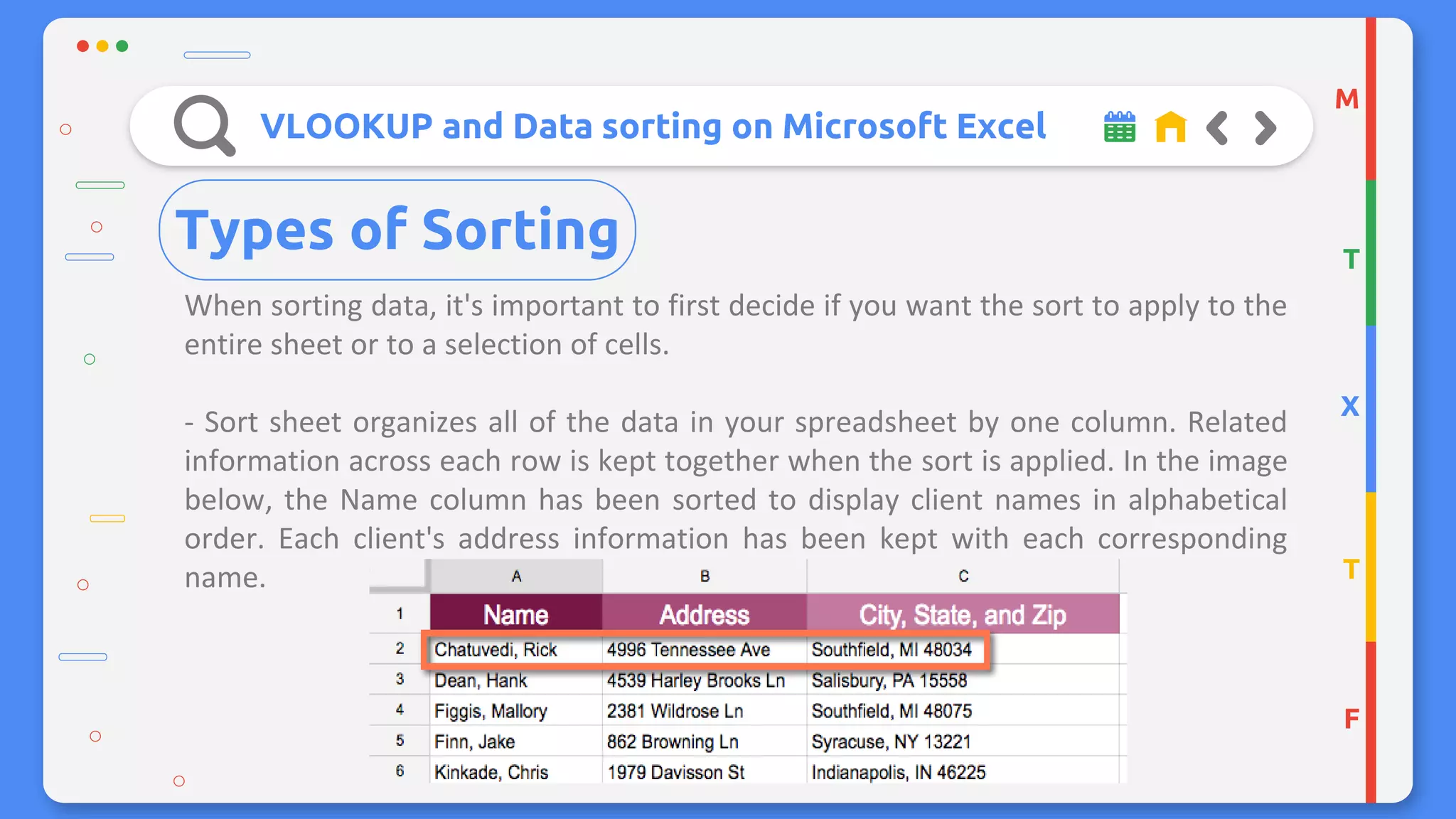
Task: Select the blue X side tab
Action: coord(1350,406)
